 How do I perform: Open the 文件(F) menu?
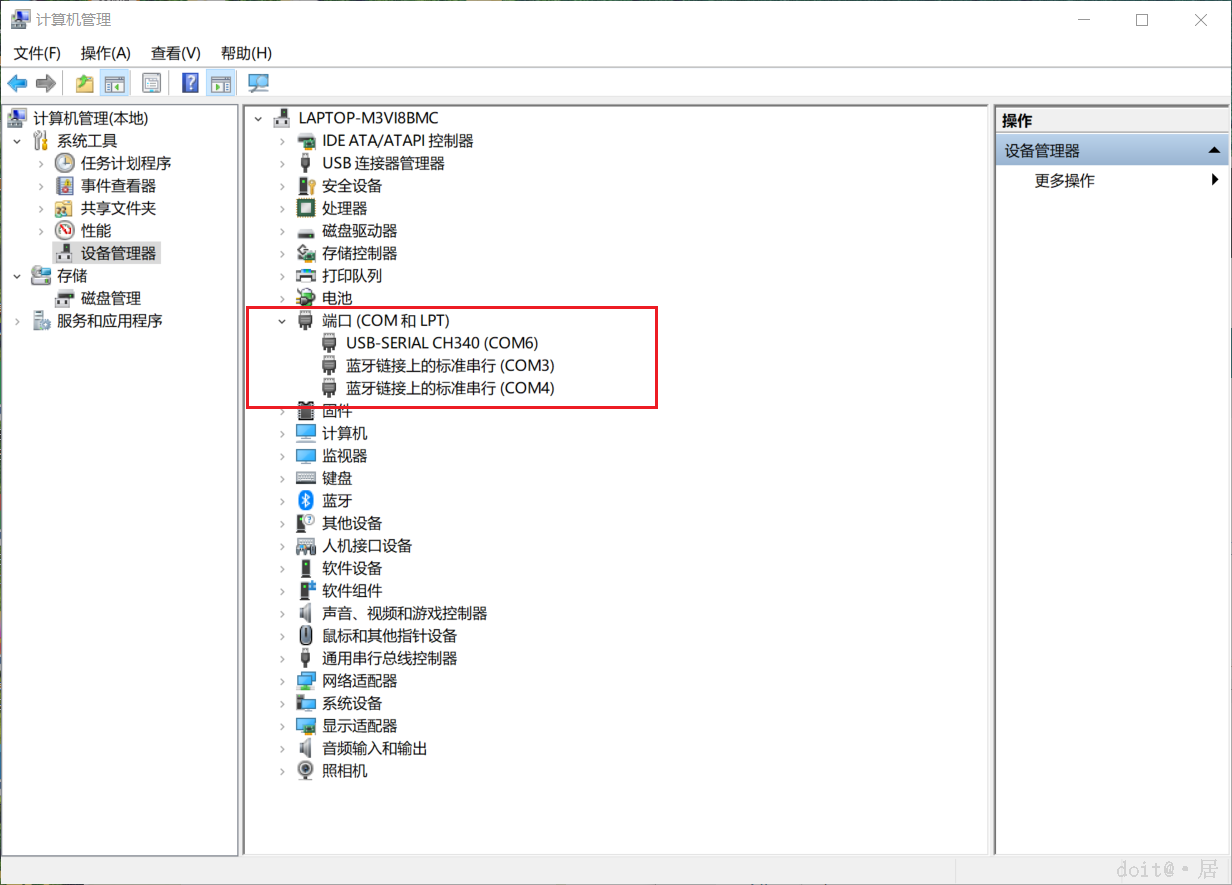coord(37,53)
